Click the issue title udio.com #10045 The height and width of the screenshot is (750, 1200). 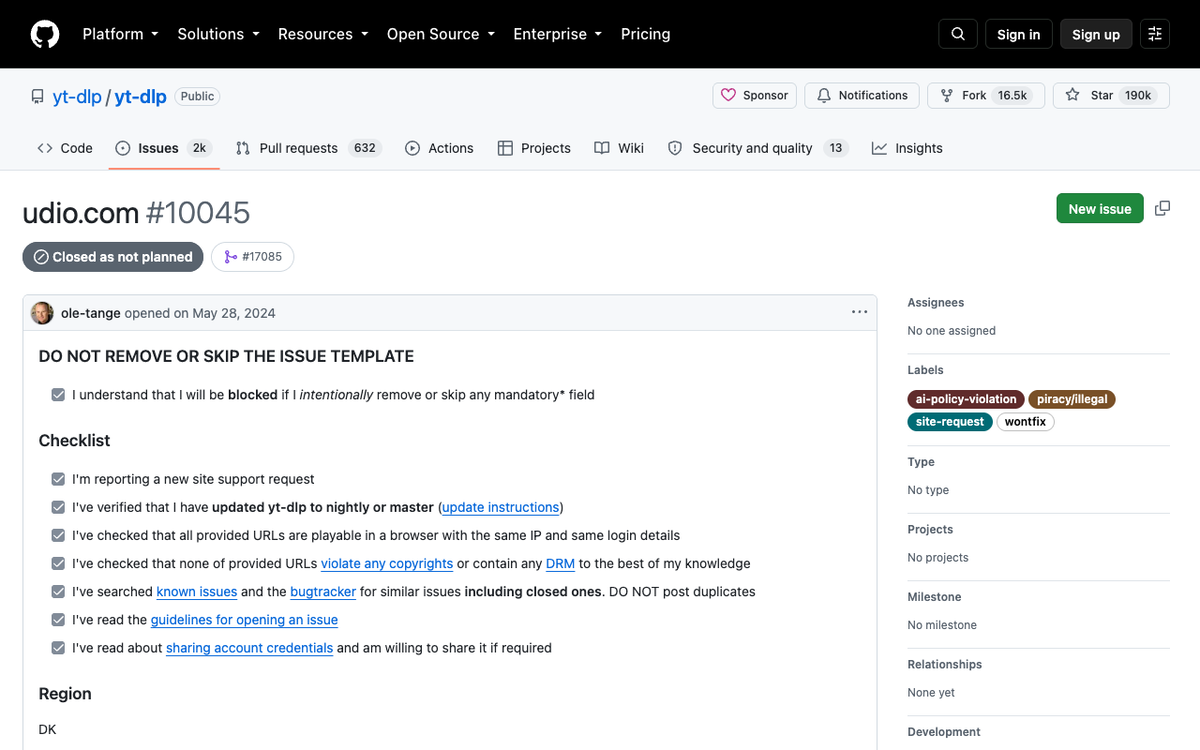click(x=136, y=212)
